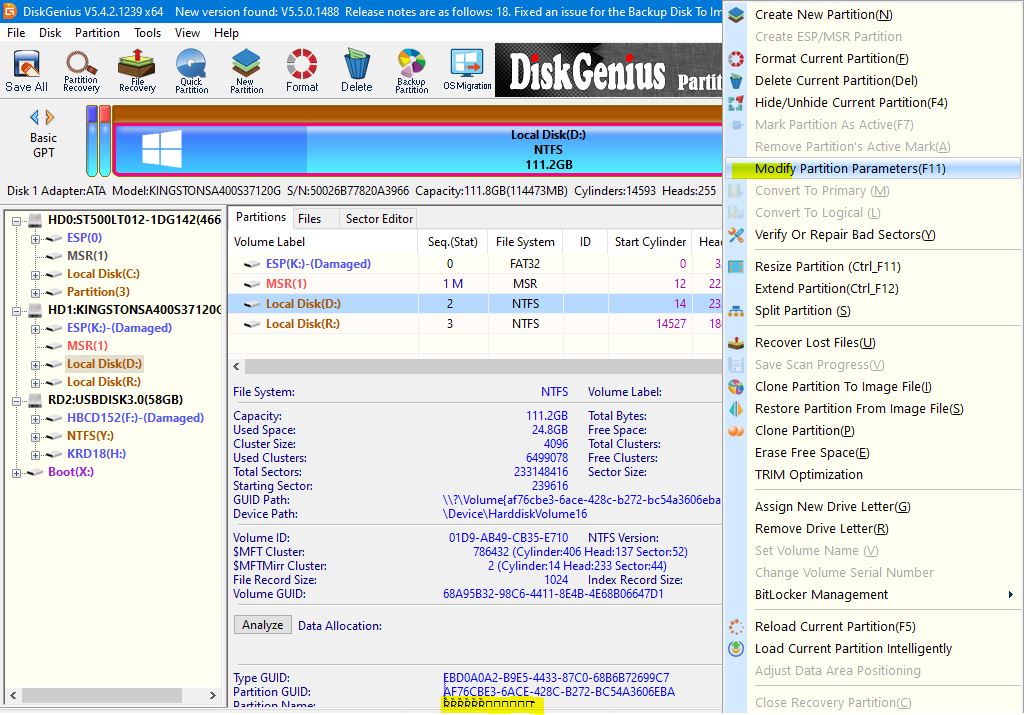The height and width of the screenshot is (715, 1024).
Task: Open the Partition Recovery tool
Action: pyautogui.click(x=81, y=70)
